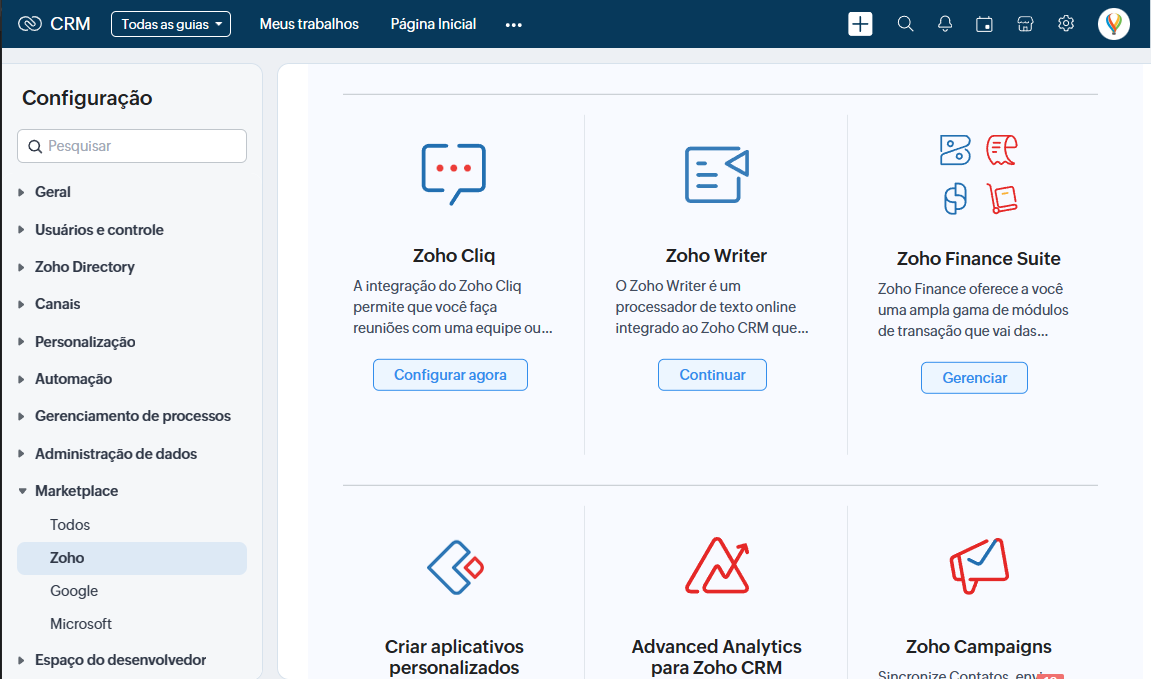Expand the Geral section
The image size is (1151, 679).
click(21, 192)
